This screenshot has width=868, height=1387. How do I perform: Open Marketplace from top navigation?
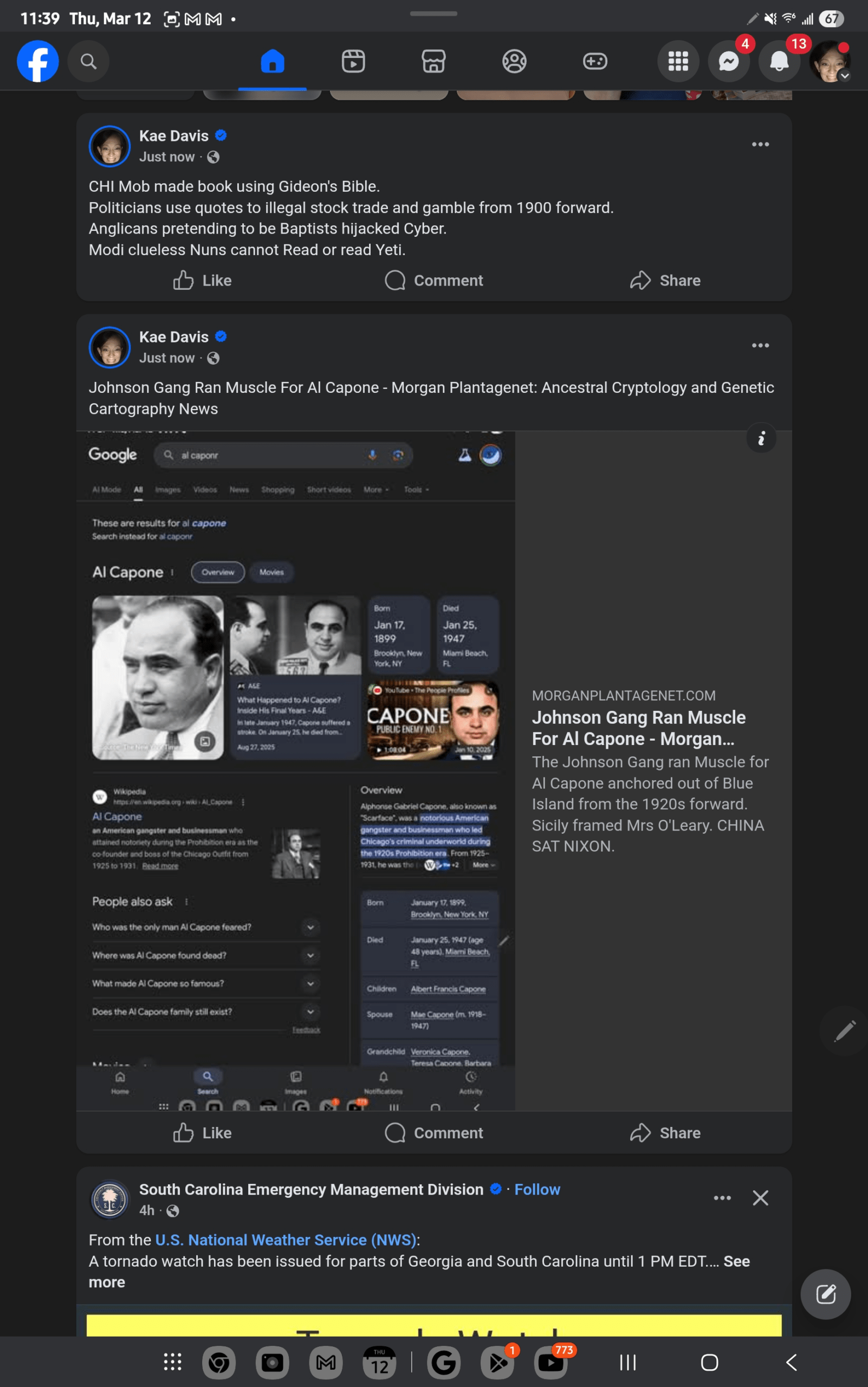click(433, 61)
